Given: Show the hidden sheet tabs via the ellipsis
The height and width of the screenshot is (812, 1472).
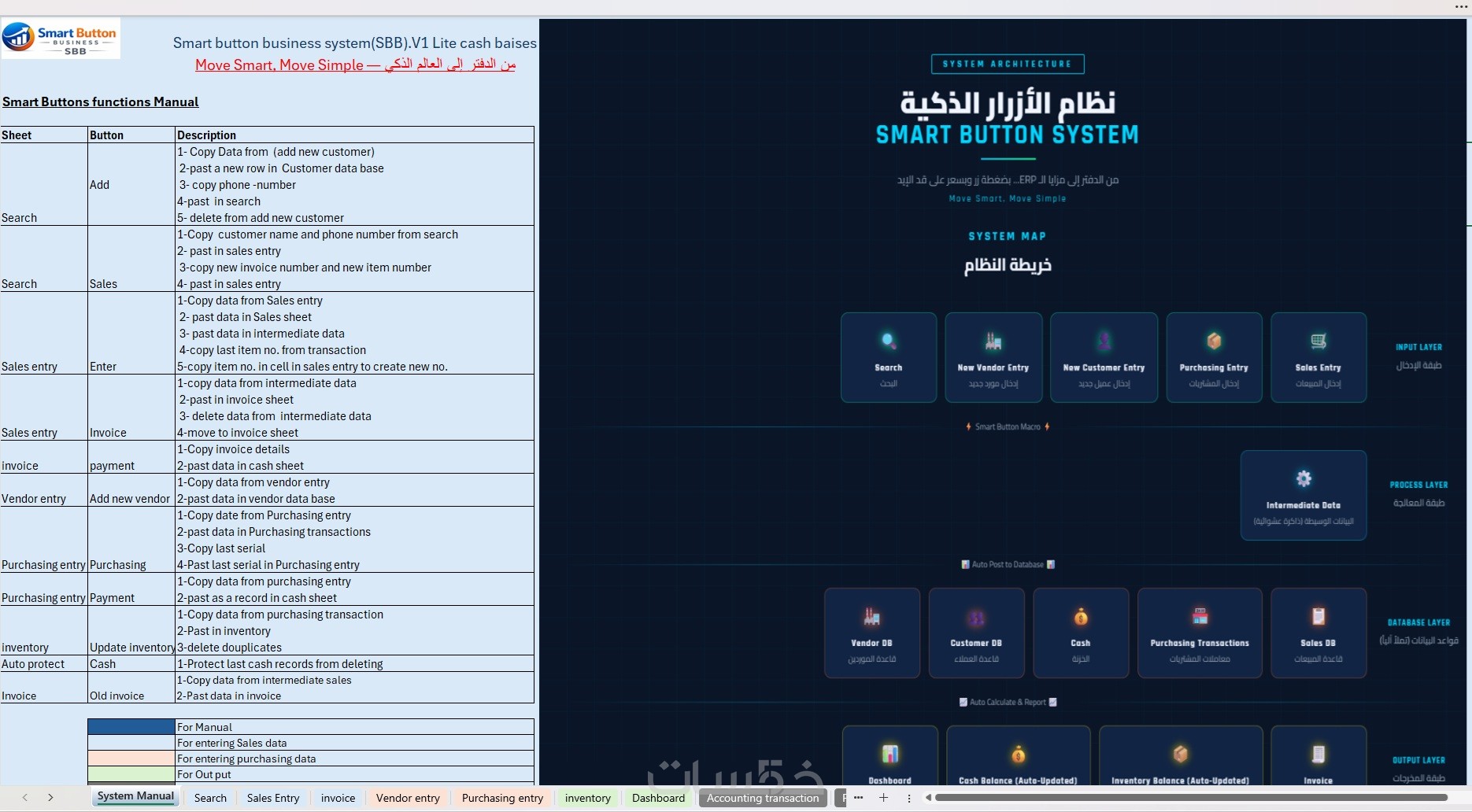Looking at the screenshot, I should (x=858, y=798).
